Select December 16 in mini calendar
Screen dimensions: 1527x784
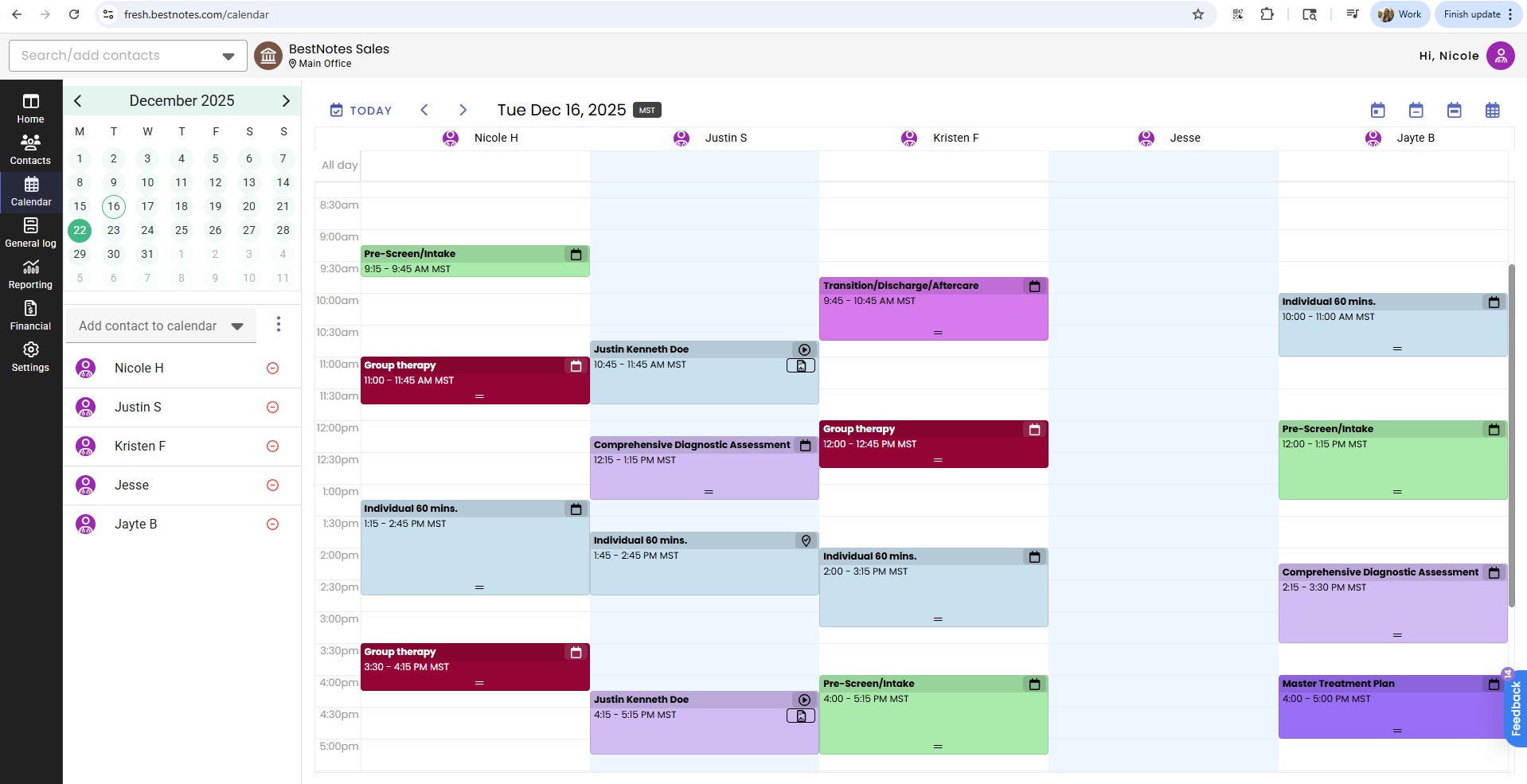114,206
